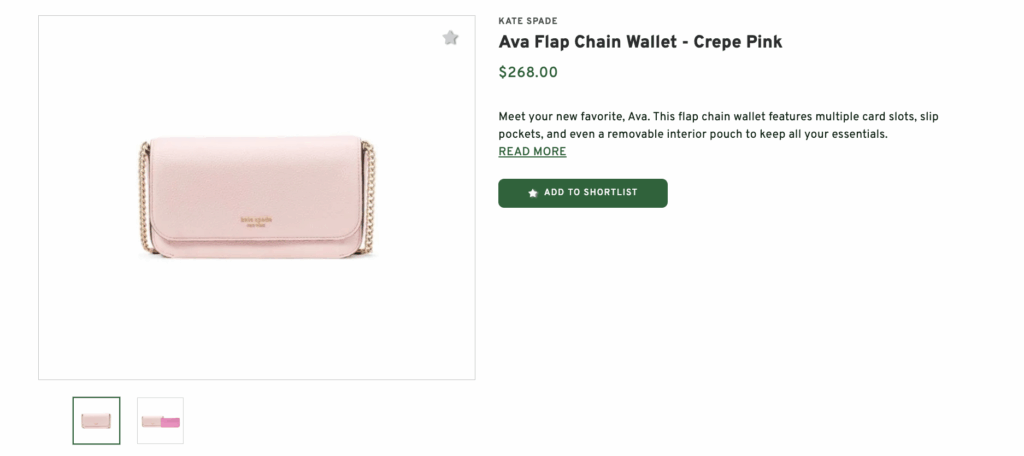This screenshot has width=1024, height=456.
Task: Click the Kate Spade brand label
Action: [x=528, y=21]
